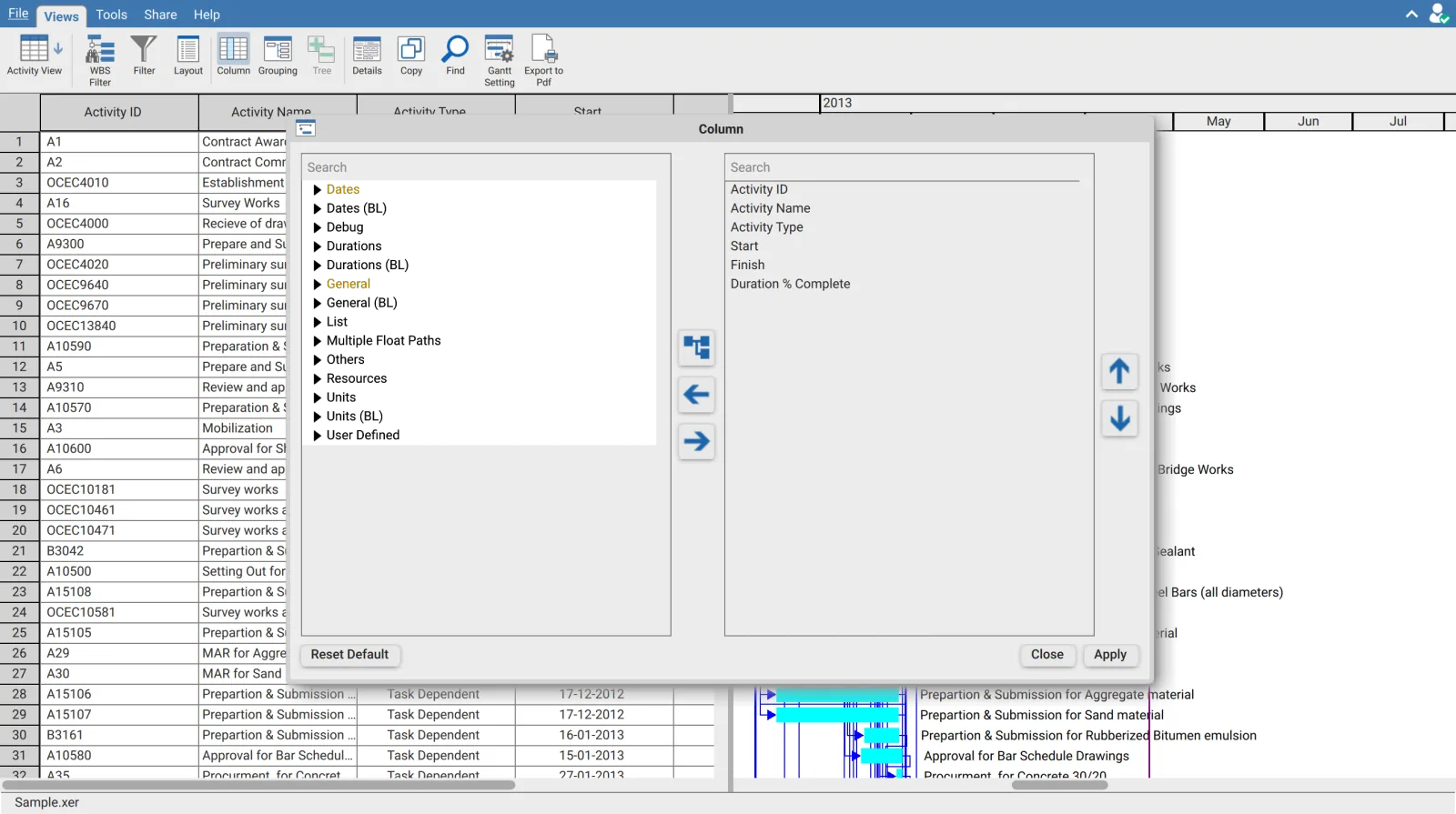Expand the Multiple Float Paths category
Screen dimensions: 1456x814
(318, 341)
